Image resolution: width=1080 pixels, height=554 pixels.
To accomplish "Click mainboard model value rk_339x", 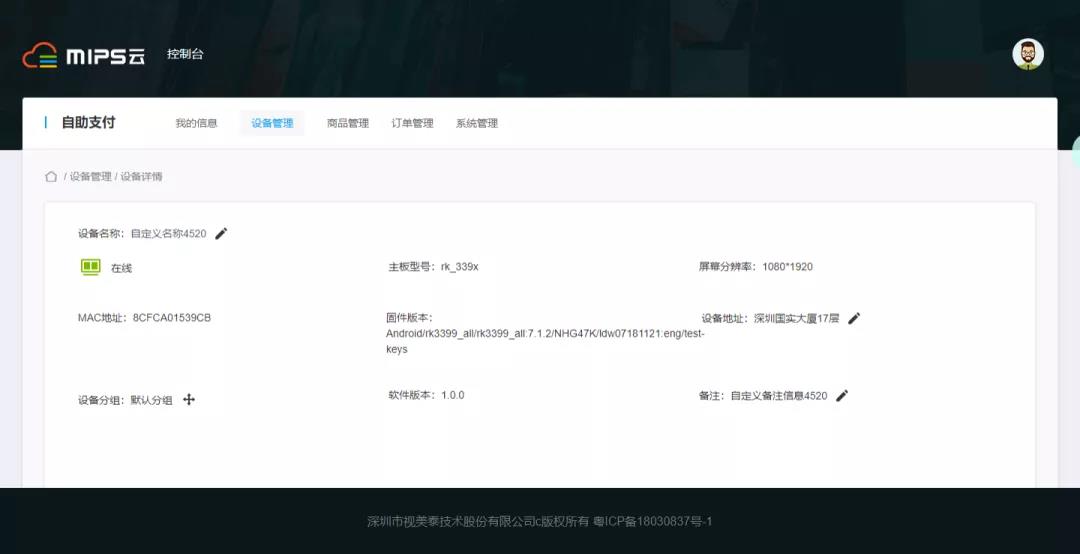I will click(x=459, y=267).
